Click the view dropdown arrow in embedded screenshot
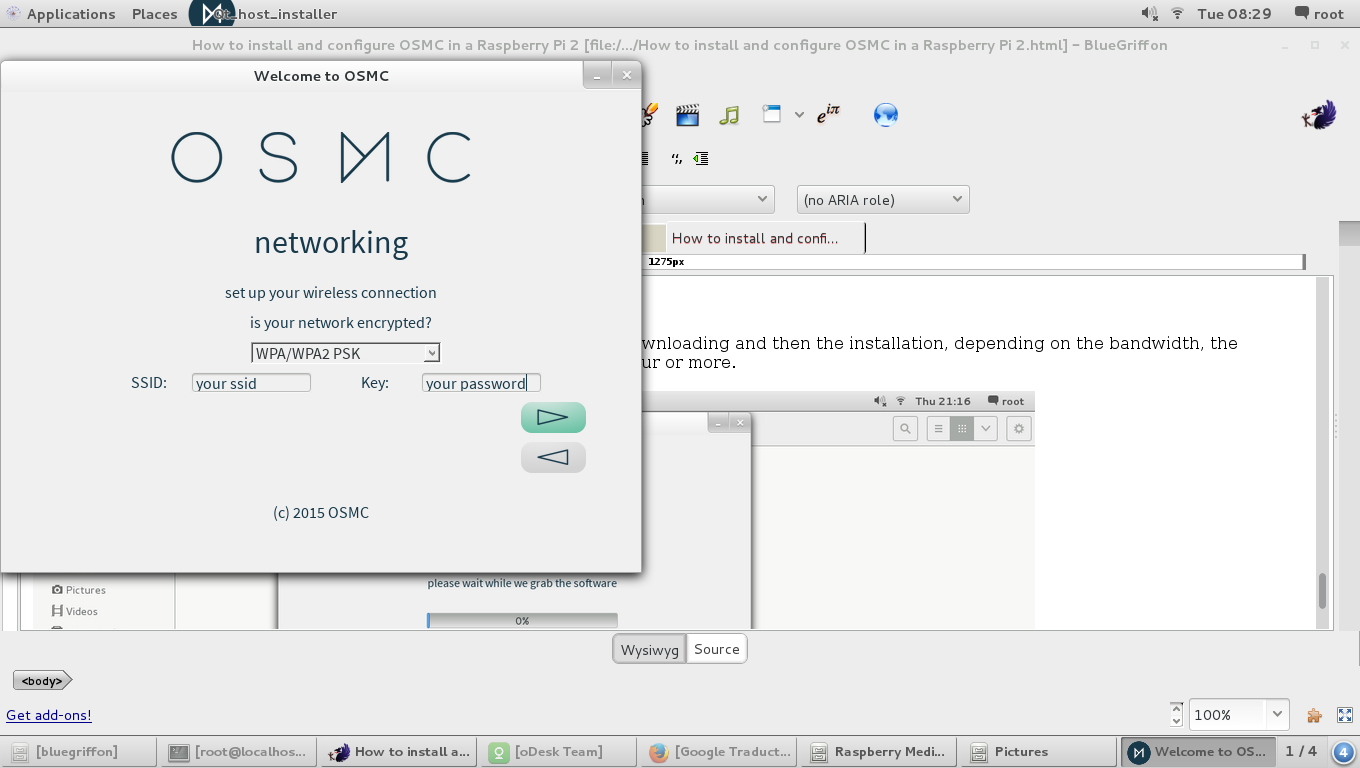Viewport: 1360px width, 768px height. click(x=986, y=429)
